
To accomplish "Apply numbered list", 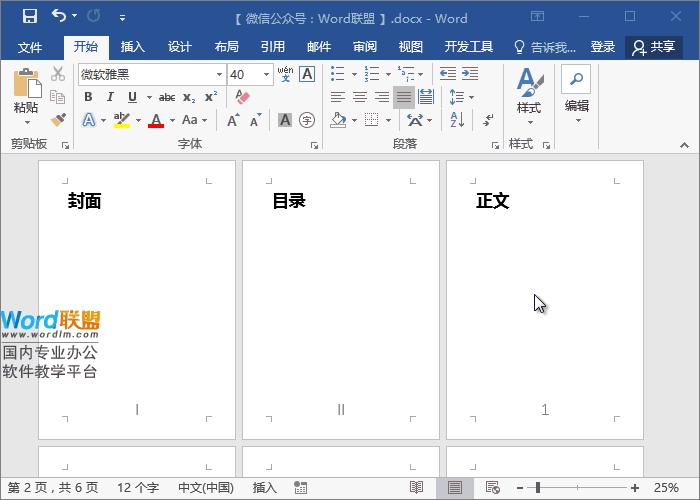I will [372, 74].
